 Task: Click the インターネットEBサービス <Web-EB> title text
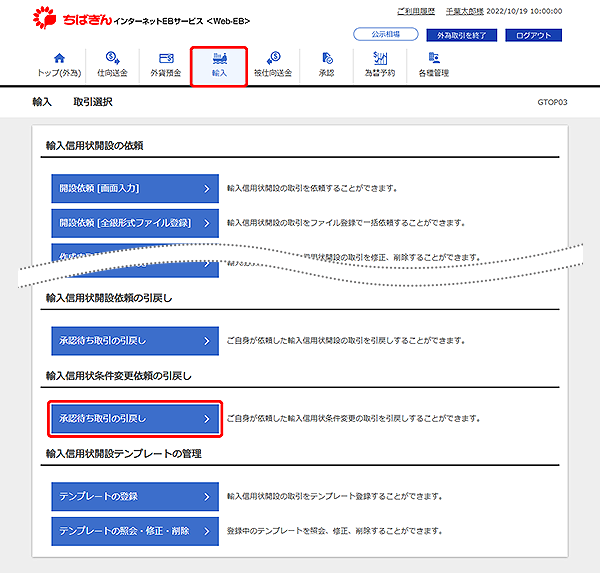pos(182,21)
